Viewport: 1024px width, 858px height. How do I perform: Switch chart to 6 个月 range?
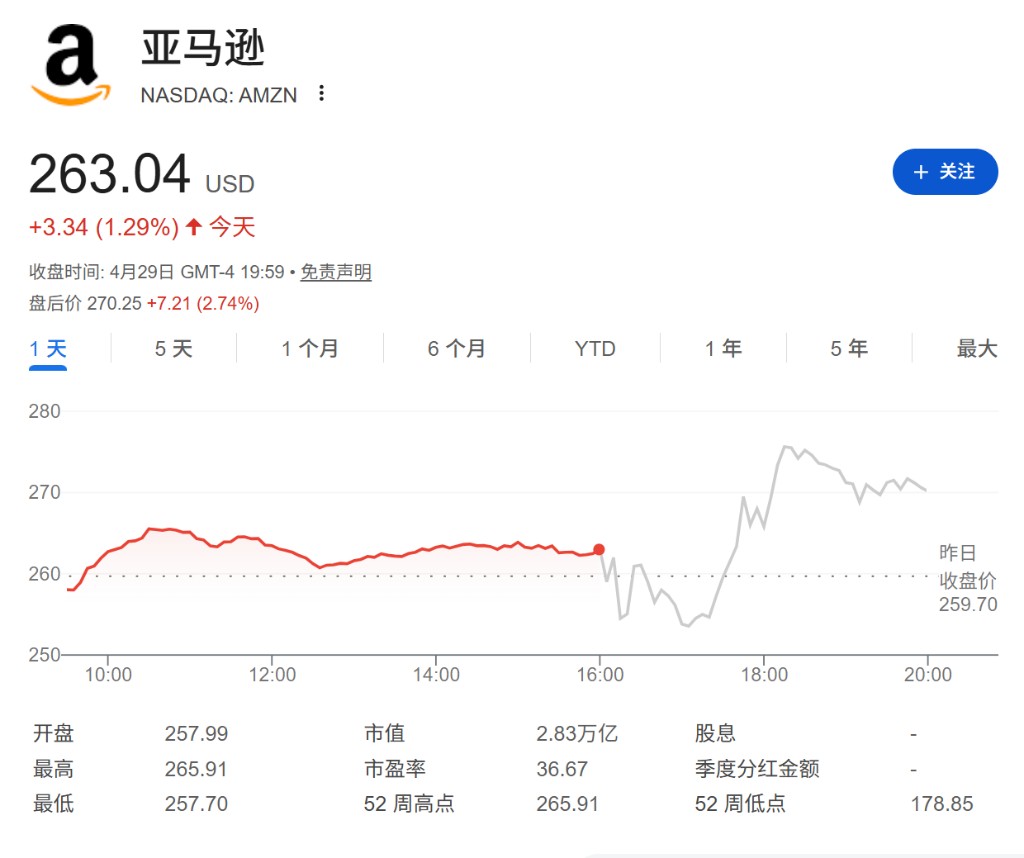point(457,349)
